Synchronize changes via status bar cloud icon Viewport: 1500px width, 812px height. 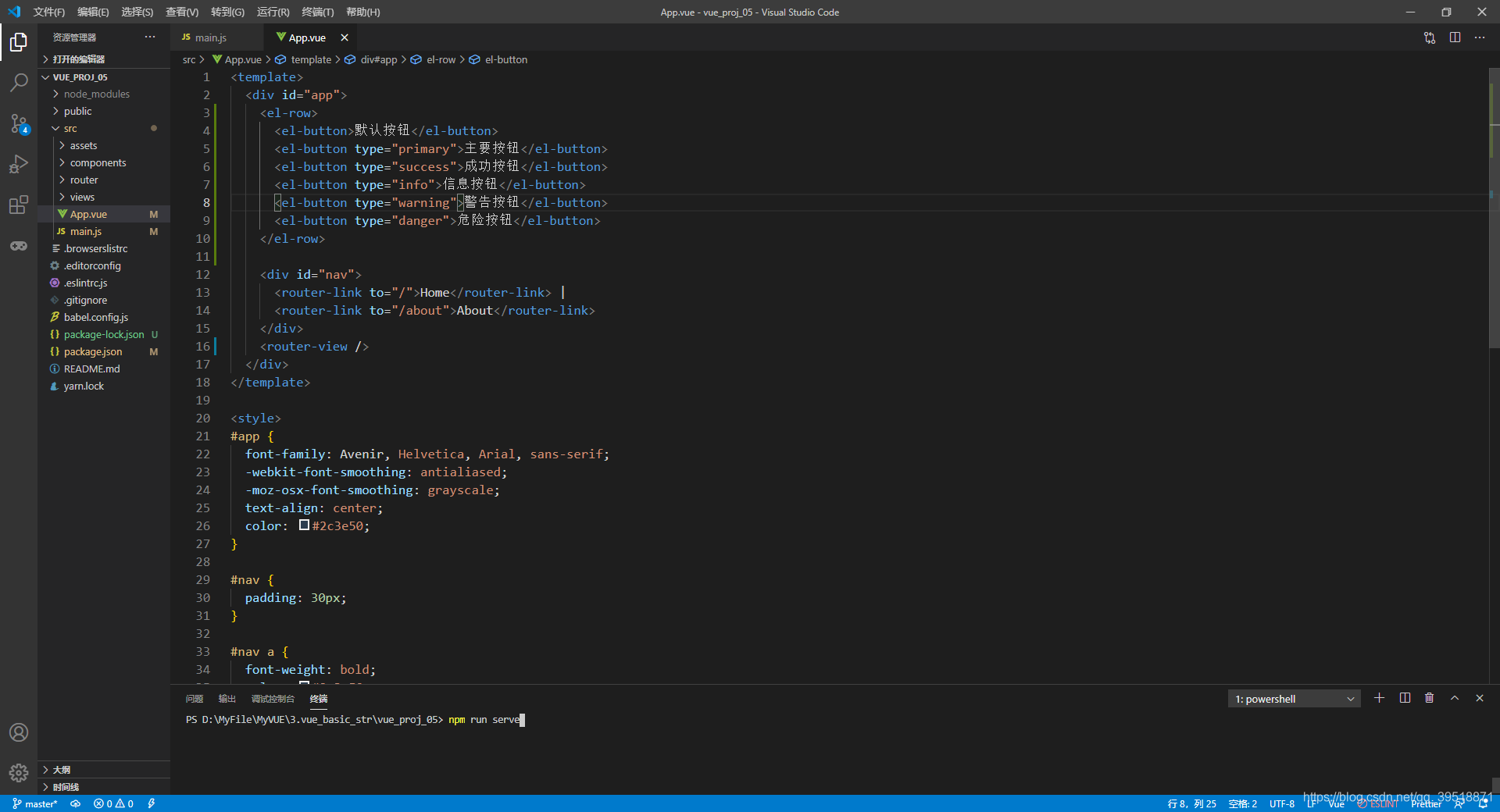[76, 803]
